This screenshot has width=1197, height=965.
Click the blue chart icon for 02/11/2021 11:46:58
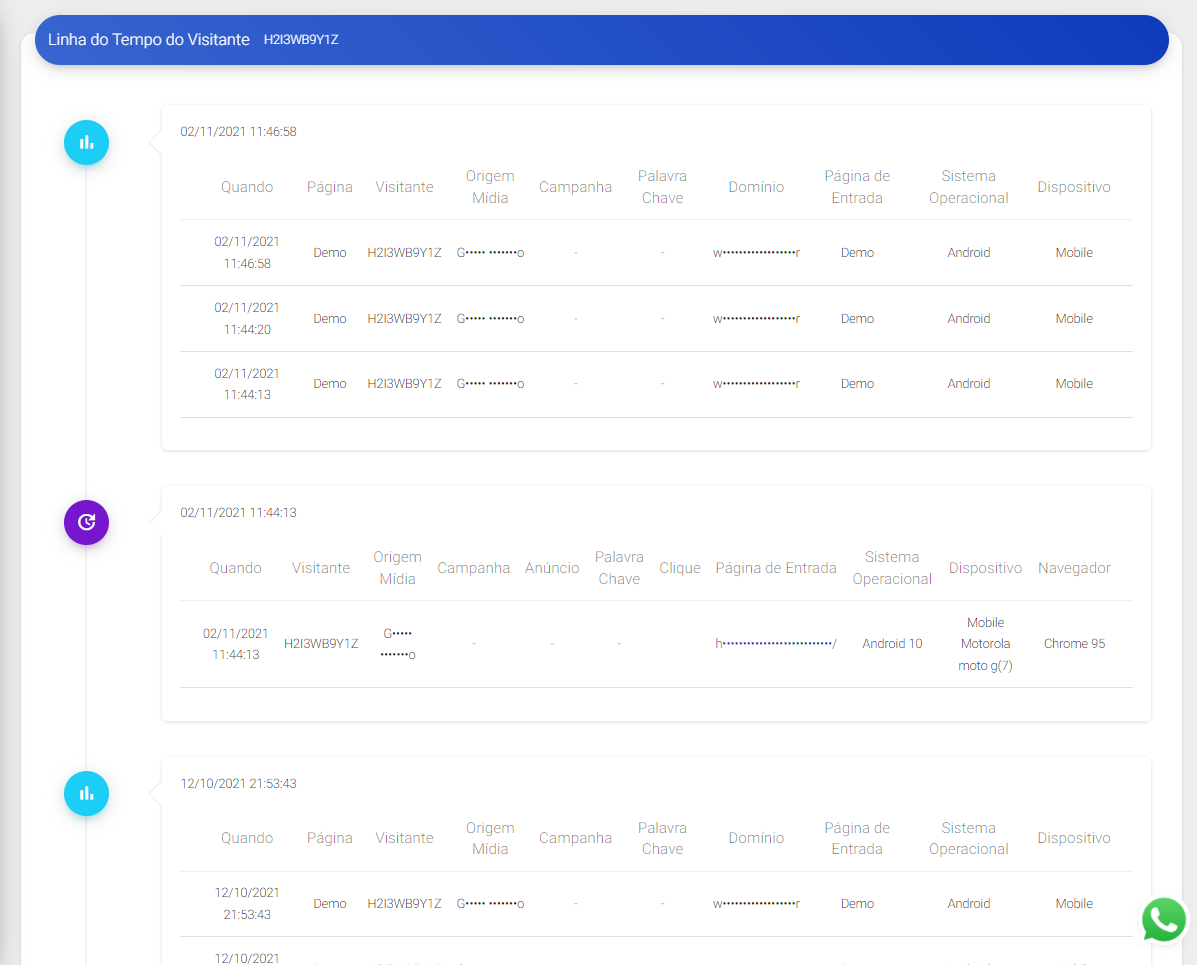point(86,143)
